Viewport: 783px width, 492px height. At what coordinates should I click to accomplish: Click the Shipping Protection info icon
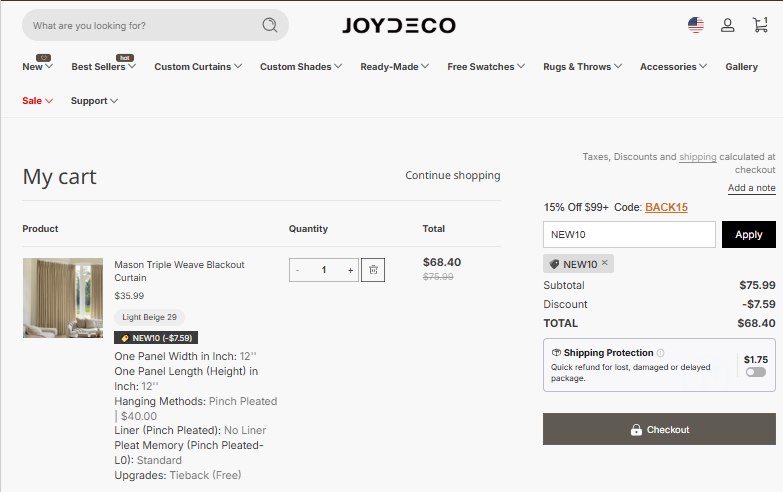[661, 353]
